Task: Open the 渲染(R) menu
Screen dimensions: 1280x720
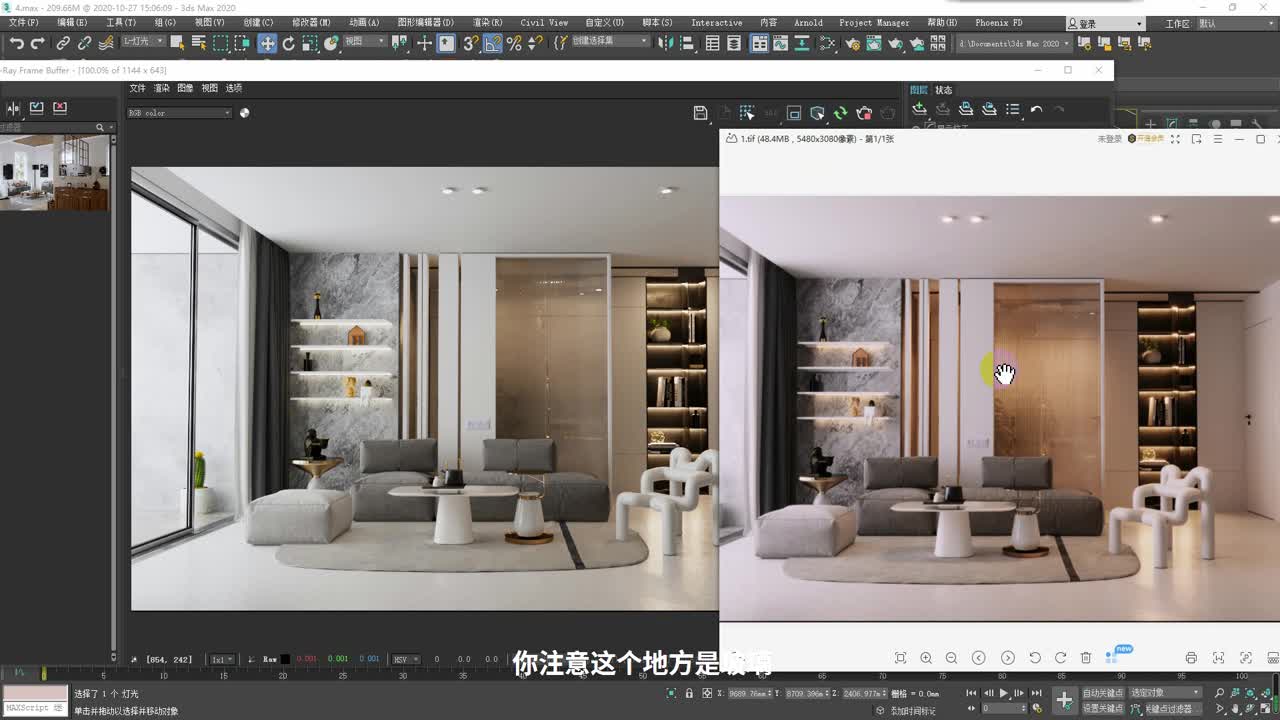Action: click(490, 22)
